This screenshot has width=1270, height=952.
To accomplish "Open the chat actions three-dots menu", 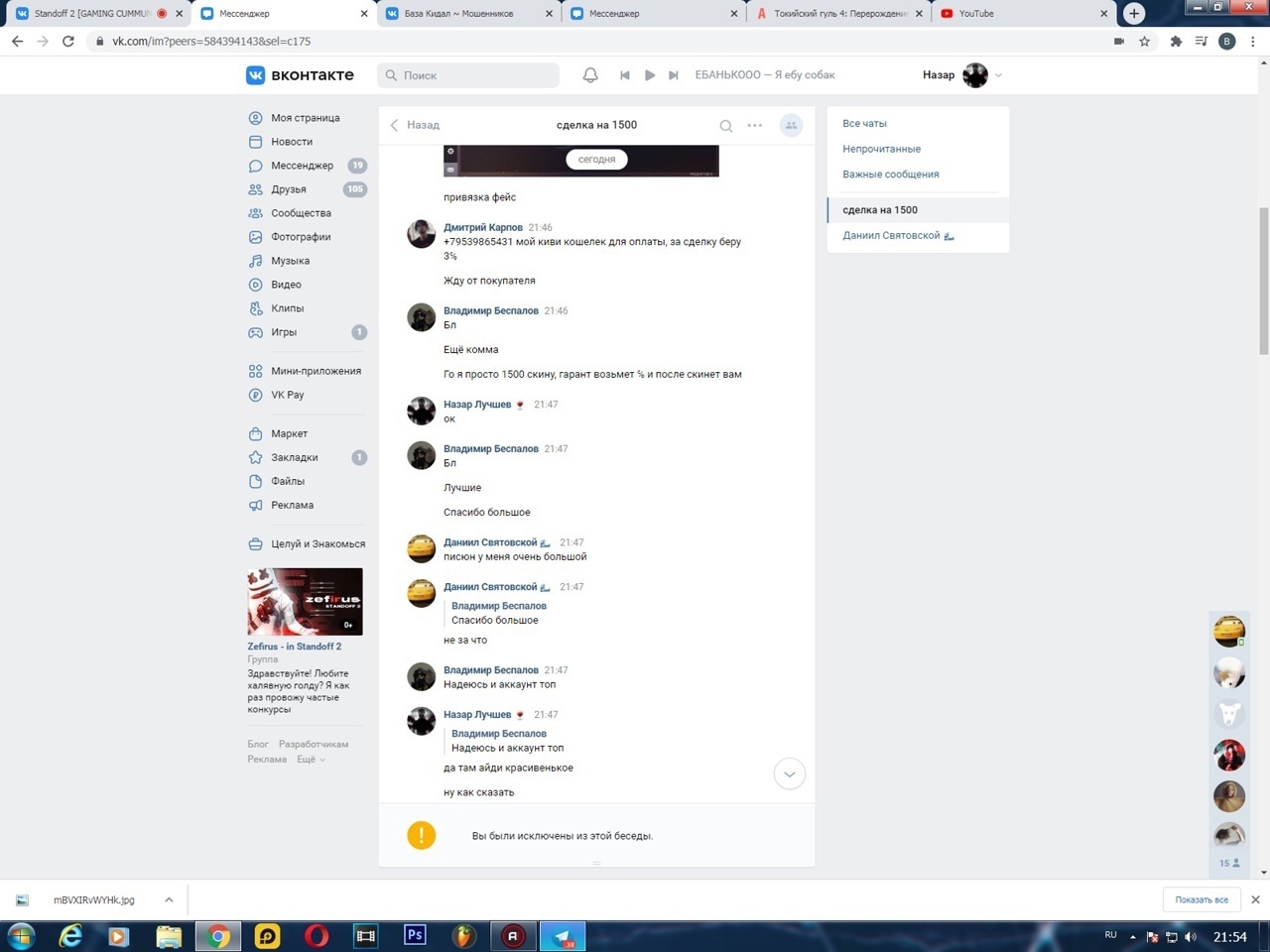I will point(755,126).
